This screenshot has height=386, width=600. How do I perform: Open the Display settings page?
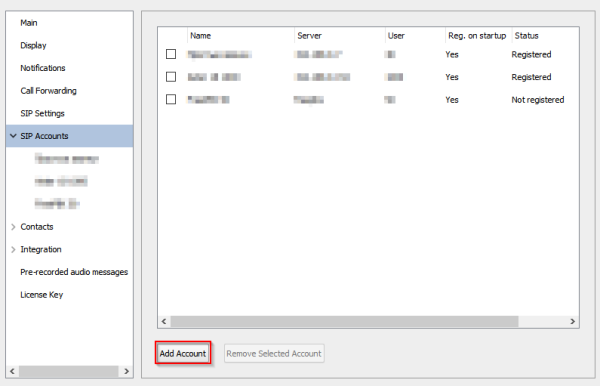coord(33,46)
